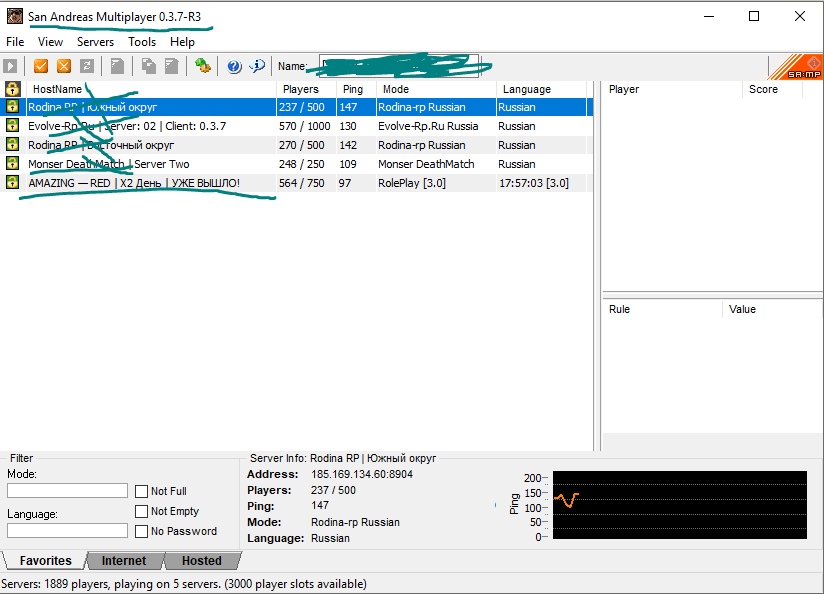Click the blue Help question mark icon
Screen dimensions: 824x594
234,66
